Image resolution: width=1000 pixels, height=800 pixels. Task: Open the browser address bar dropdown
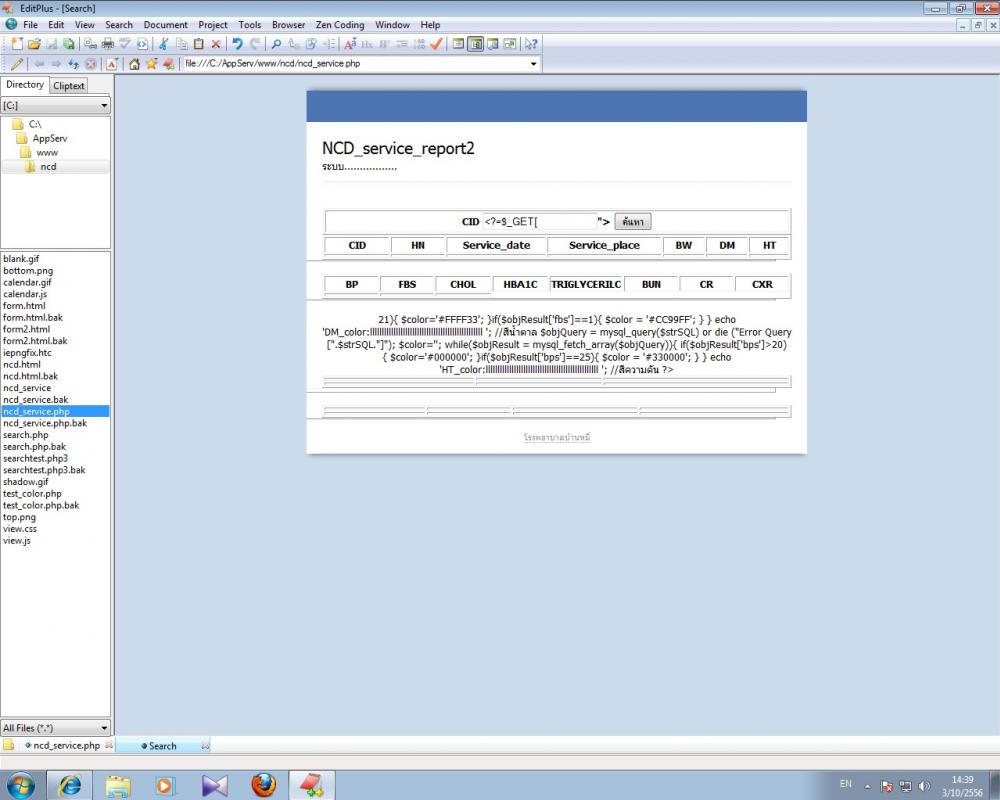533,64
